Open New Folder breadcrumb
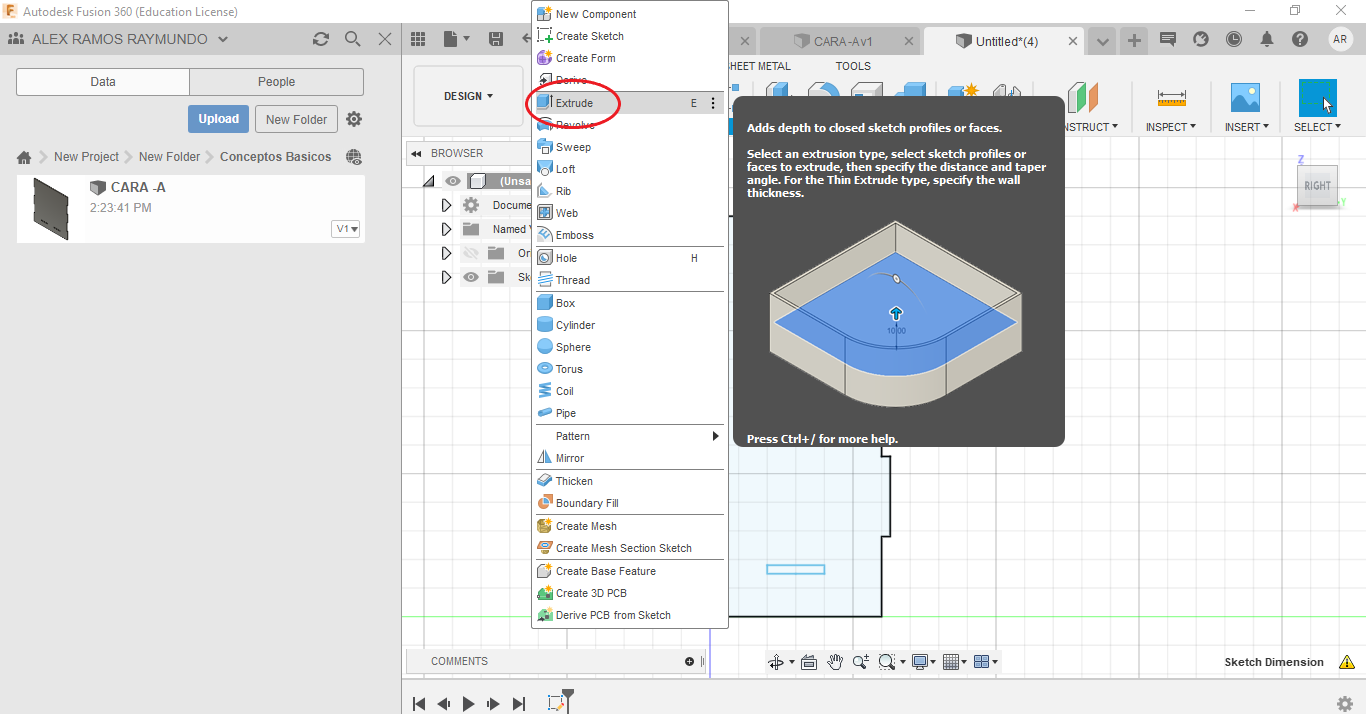Image resolution: width=1366 pixels, height=714 pixels. tap(170, 157)
